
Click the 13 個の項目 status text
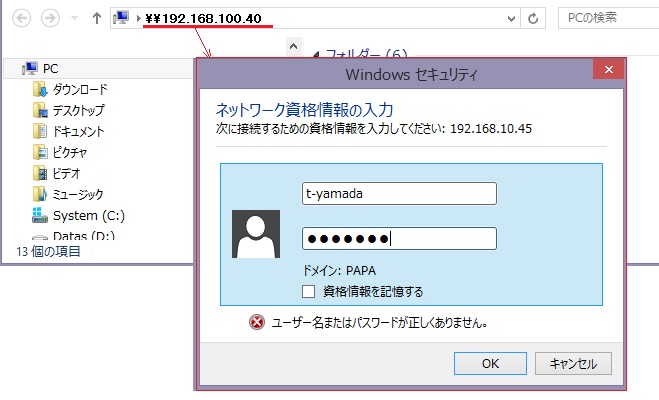click(48, 251)
